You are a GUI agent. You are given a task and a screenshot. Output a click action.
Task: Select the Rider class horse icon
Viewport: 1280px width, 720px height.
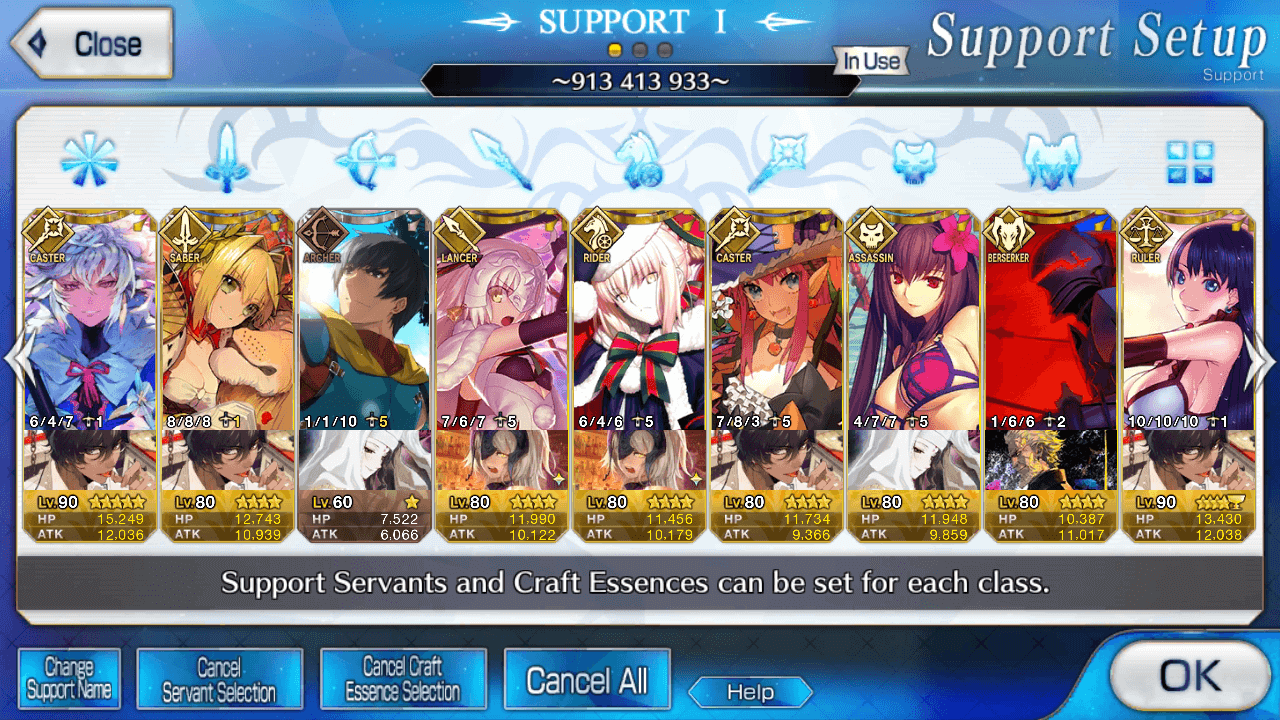pos(639,160)
